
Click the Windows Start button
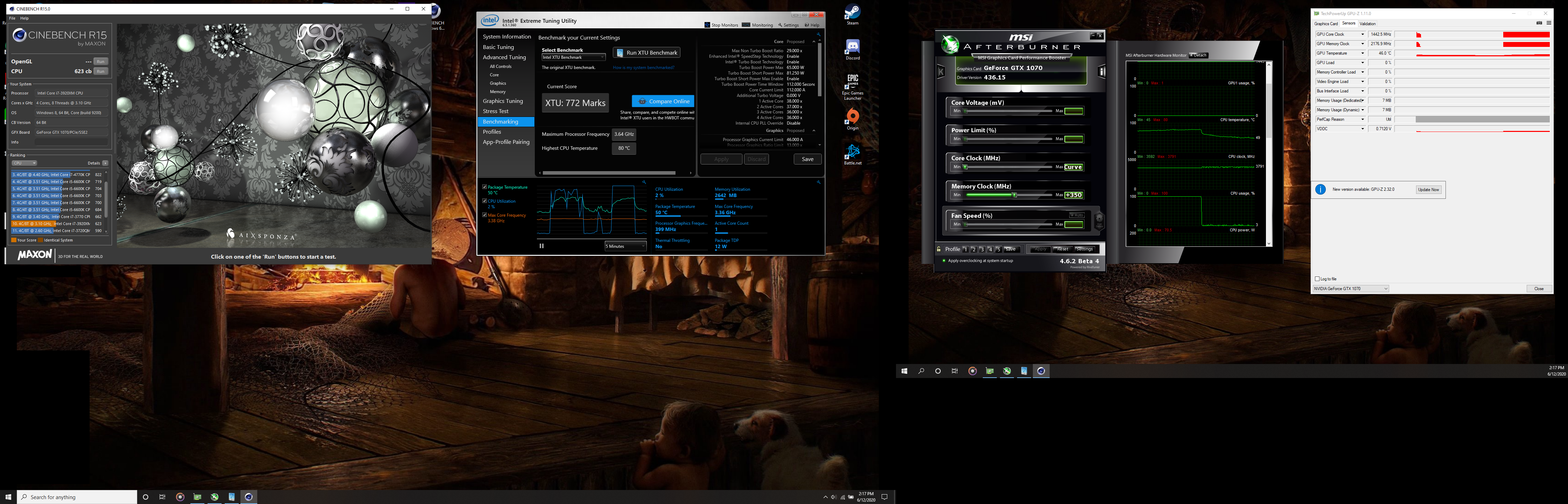point(8,497)
